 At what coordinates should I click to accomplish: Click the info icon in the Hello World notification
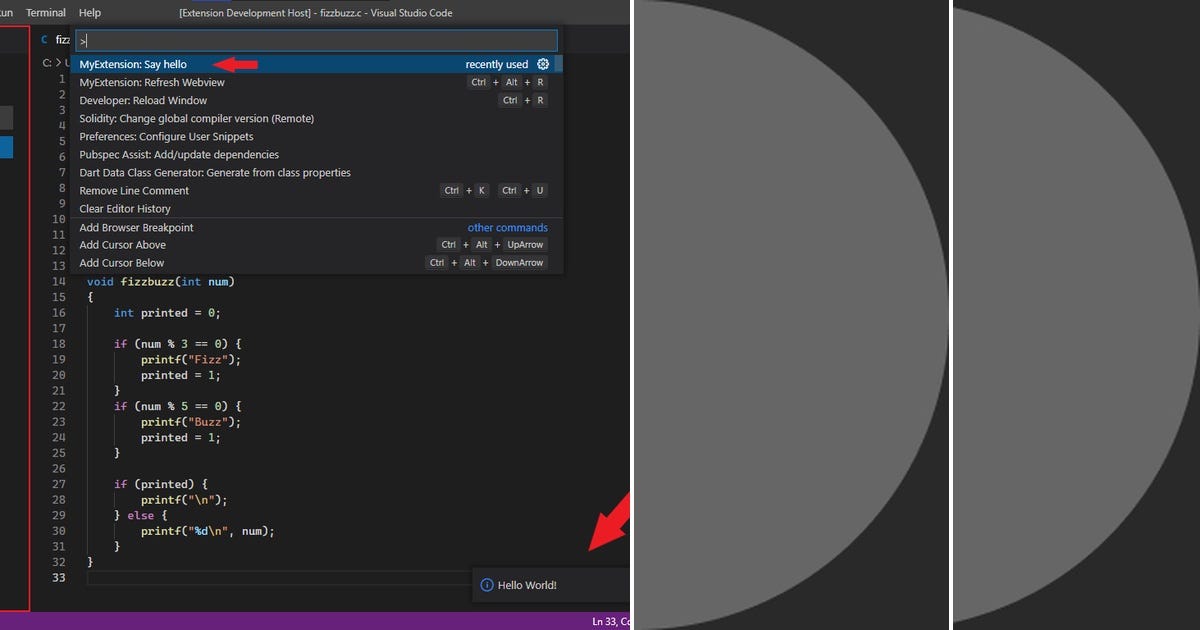486,584
